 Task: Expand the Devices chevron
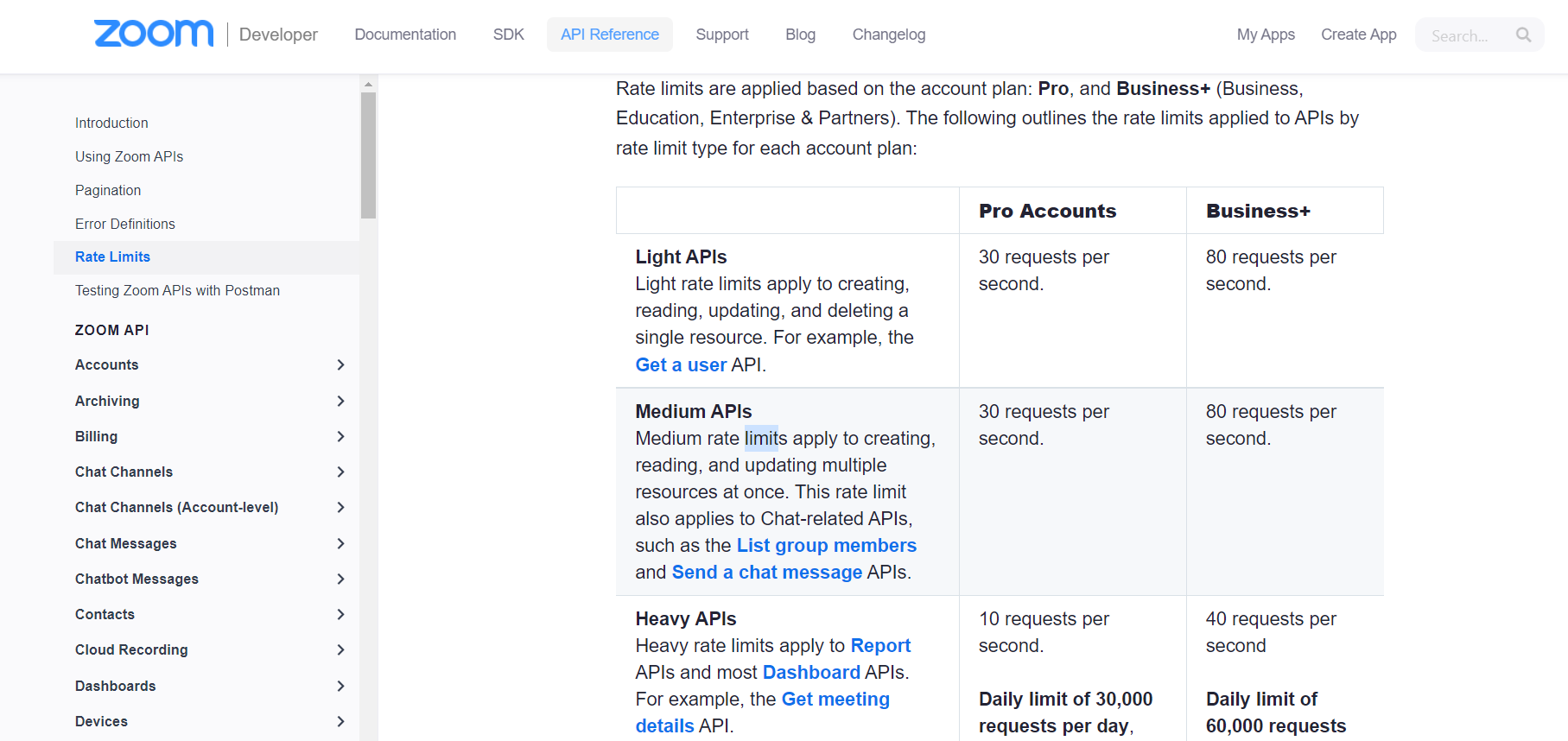(x=340, y=721)
